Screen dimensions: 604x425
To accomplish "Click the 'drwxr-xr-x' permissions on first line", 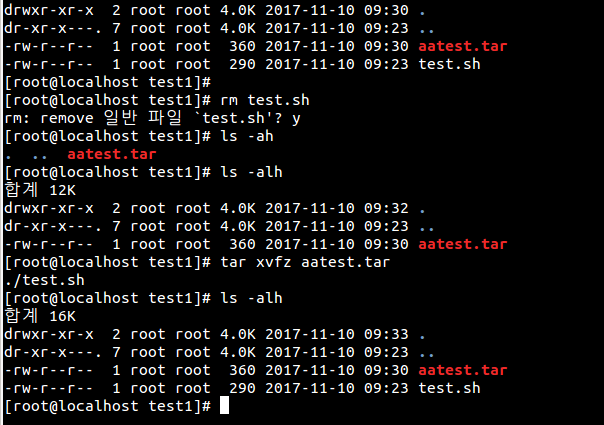I will tap(49, 10).
